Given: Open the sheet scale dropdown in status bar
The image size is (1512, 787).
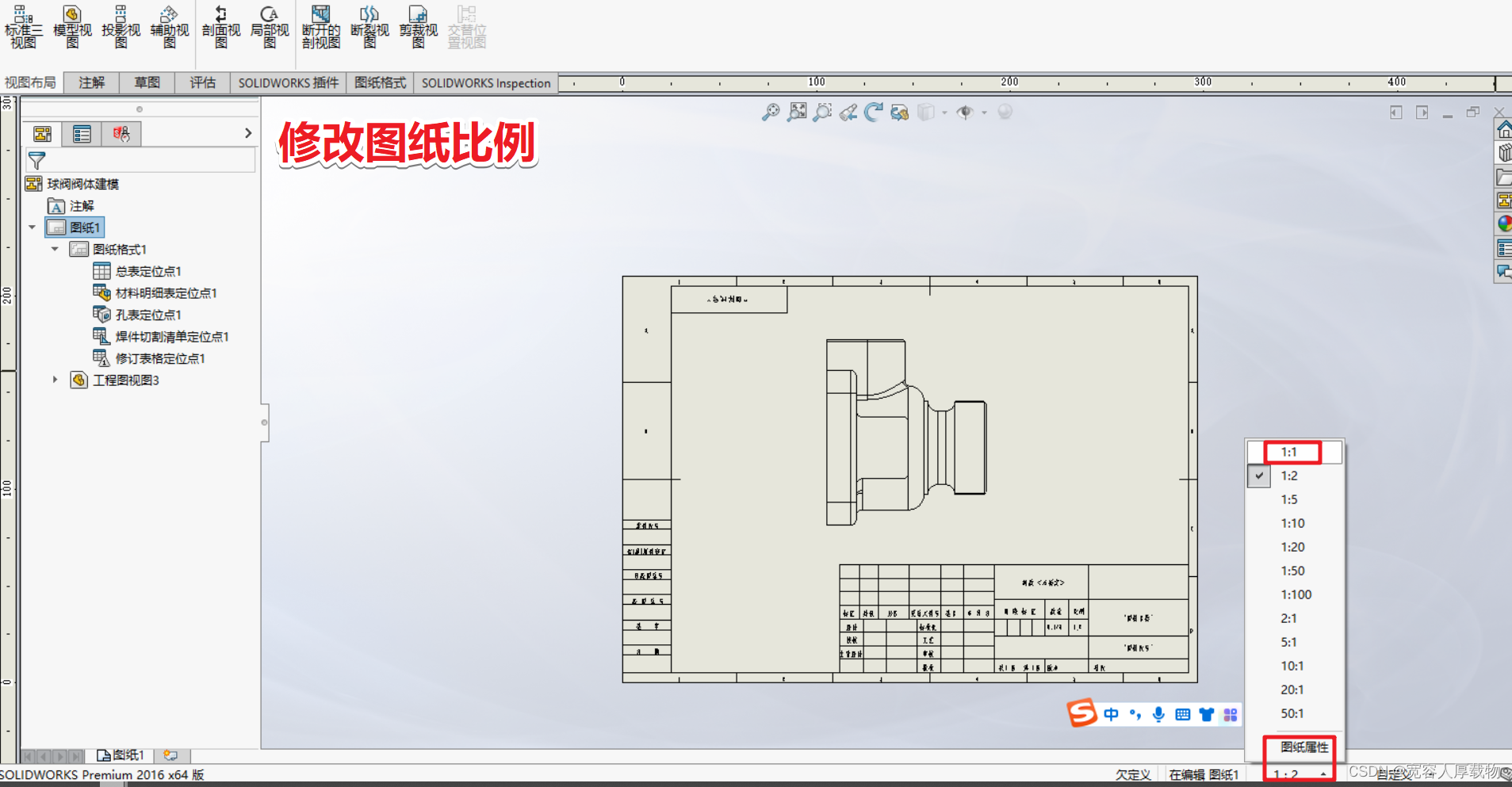Looking at the screenshot, I should tap(1300, 774).
